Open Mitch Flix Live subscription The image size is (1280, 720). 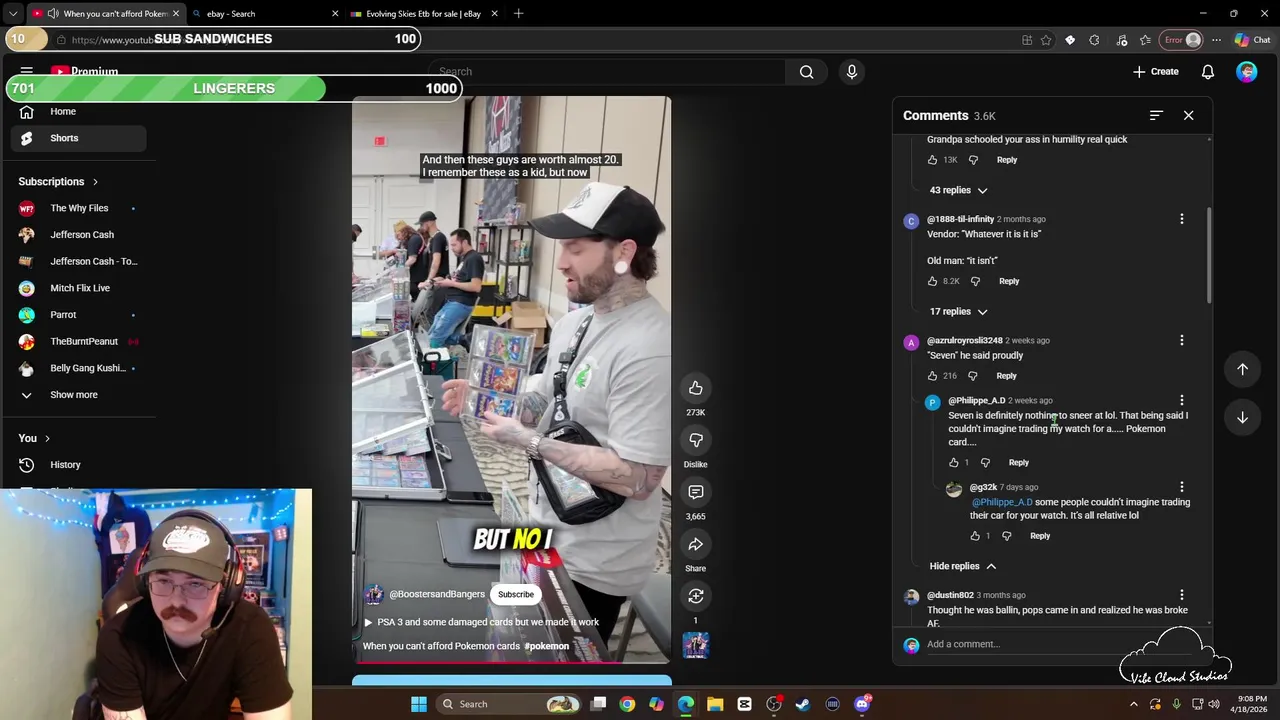tap(78, 288)
